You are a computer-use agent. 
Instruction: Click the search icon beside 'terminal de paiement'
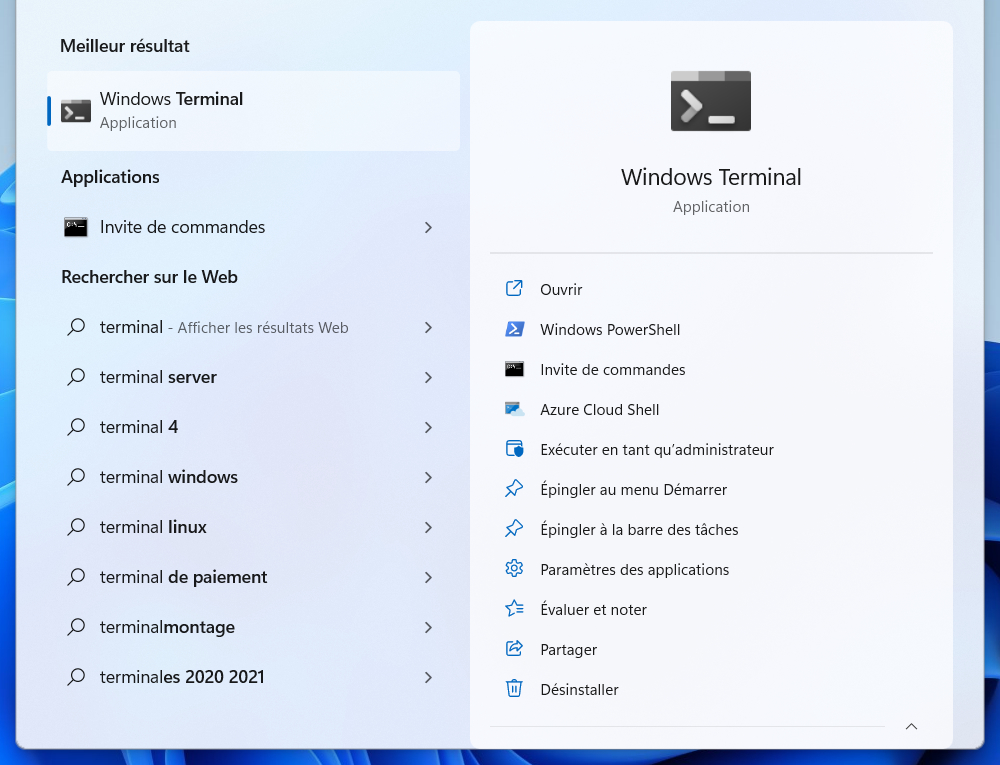pyautogui.click(x=76, y=577)
